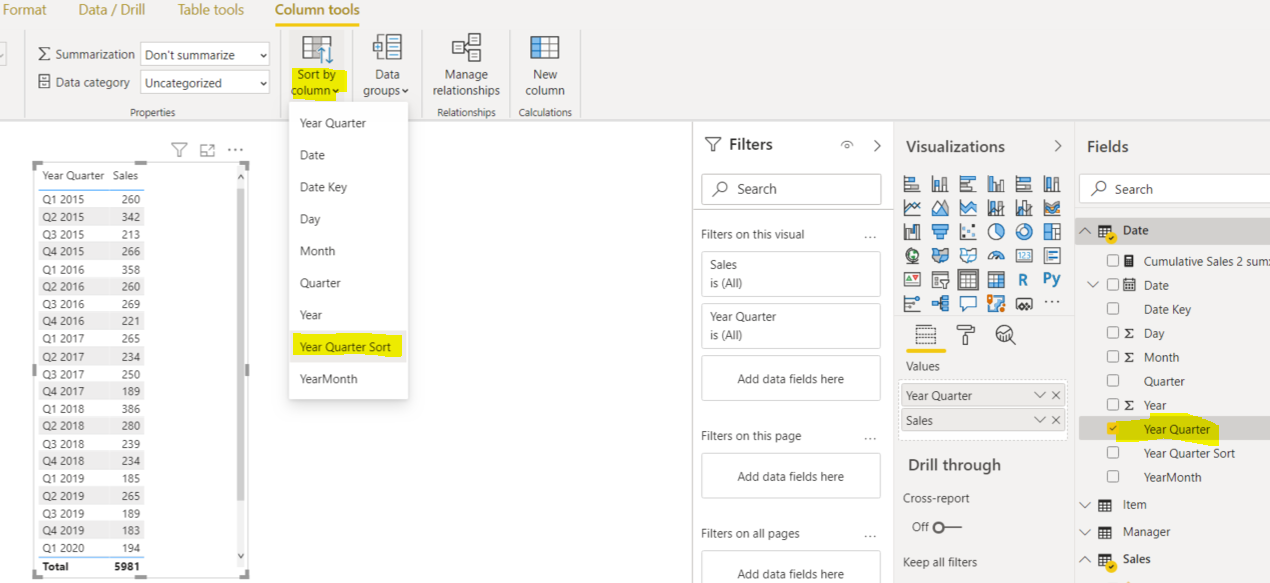Switch to the Data / Drill tab
The image size is (1270, 583).
coord(111,10)
